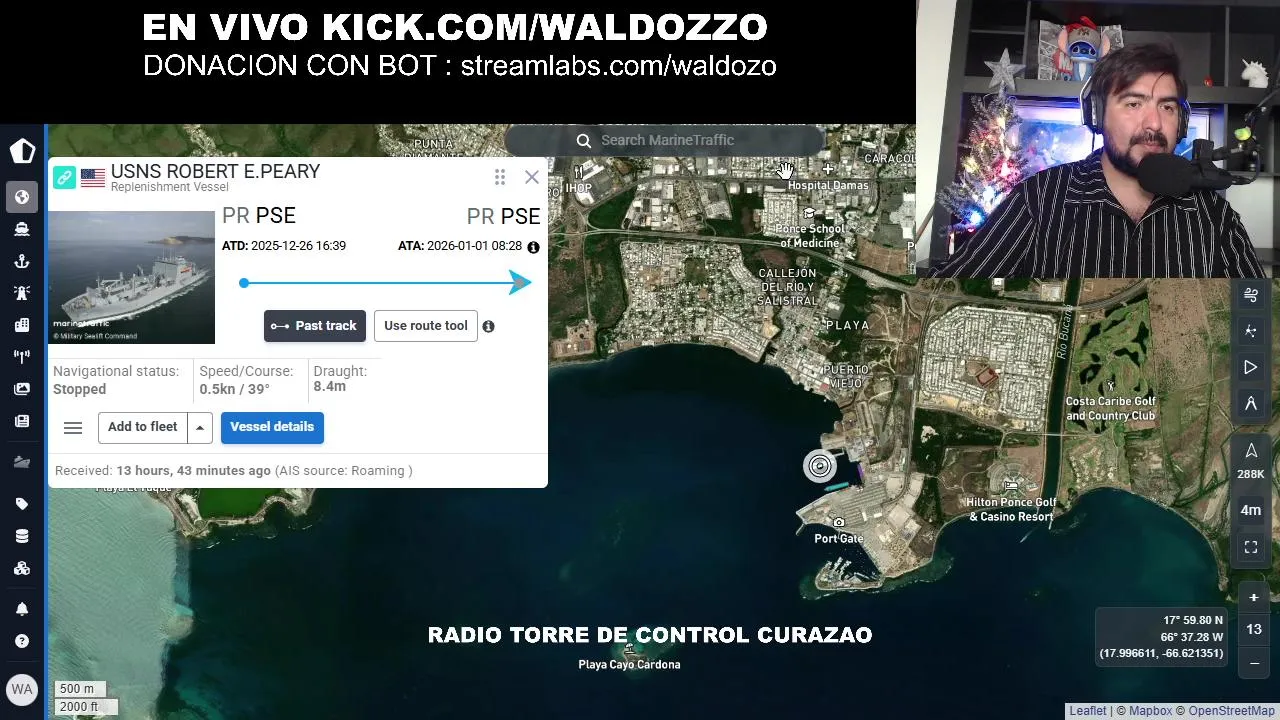Toggle the density network map icon

1251,331
